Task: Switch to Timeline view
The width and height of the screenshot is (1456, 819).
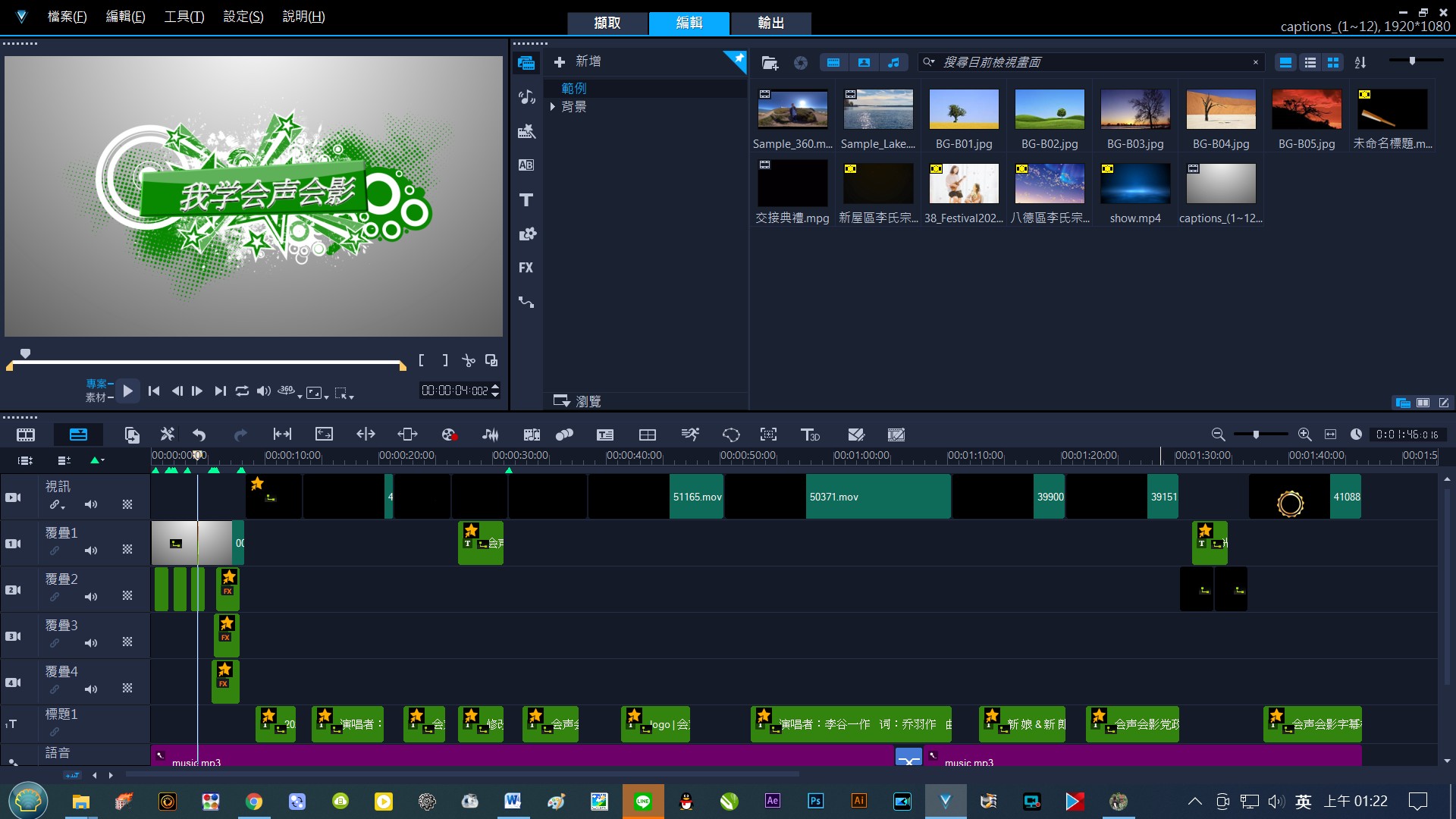Action: 78,435
